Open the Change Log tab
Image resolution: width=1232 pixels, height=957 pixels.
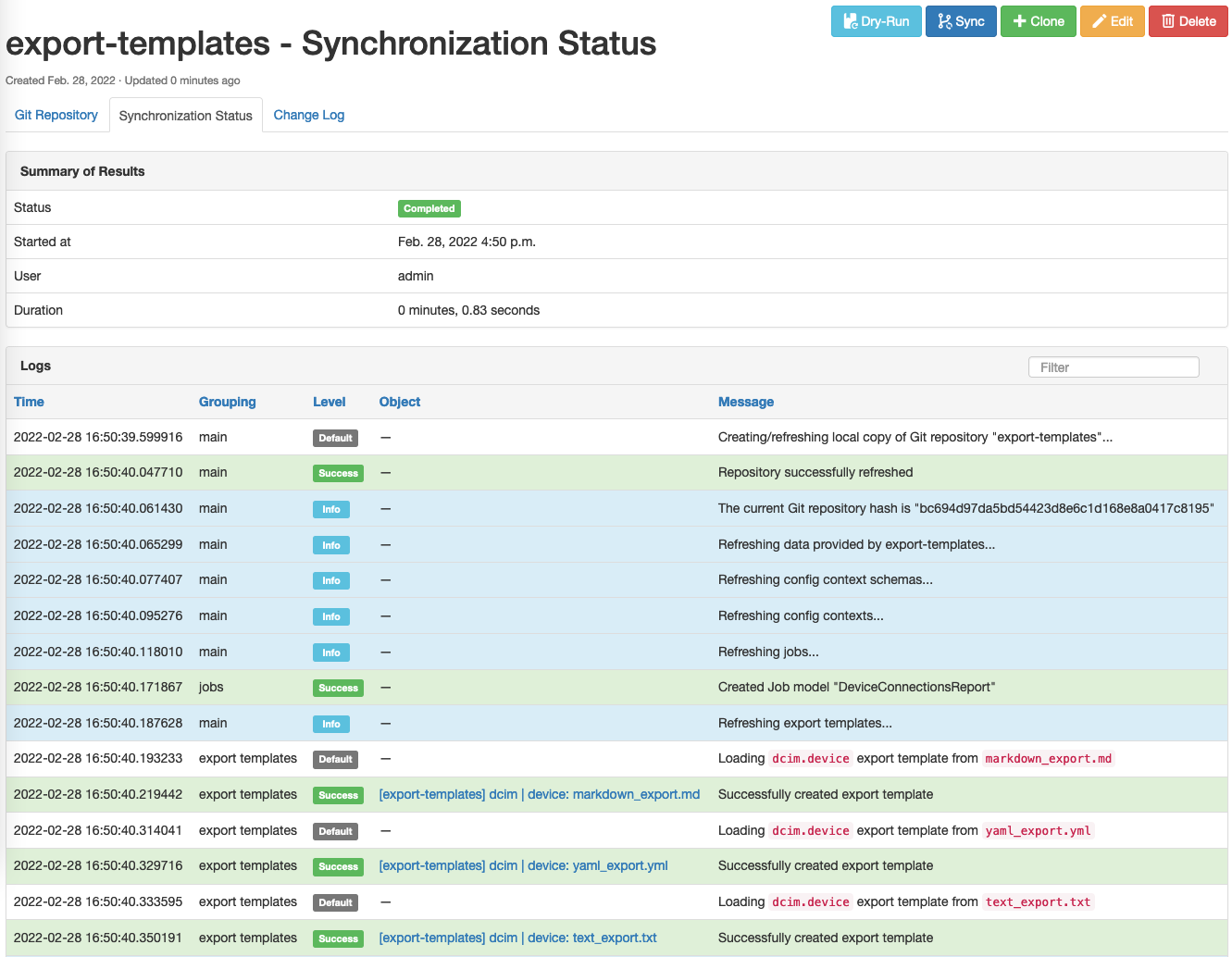tap(308, 114)
